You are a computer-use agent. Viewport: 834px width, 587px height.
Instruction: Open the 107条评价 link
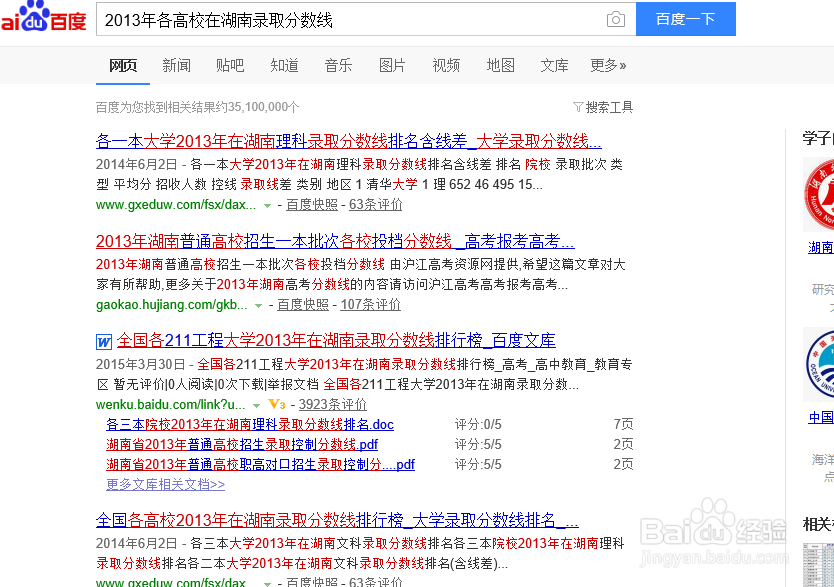pos(371,305)
